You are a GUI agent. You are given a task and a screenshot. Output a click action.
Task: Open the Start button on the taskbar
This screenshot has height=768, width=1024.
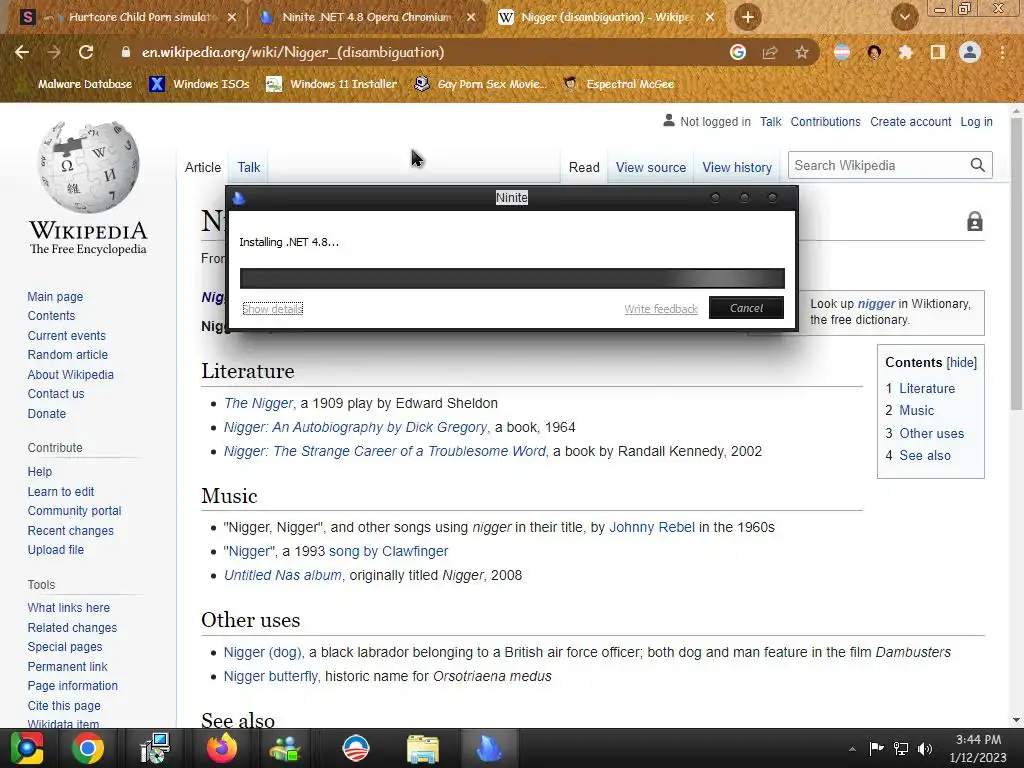27,748
